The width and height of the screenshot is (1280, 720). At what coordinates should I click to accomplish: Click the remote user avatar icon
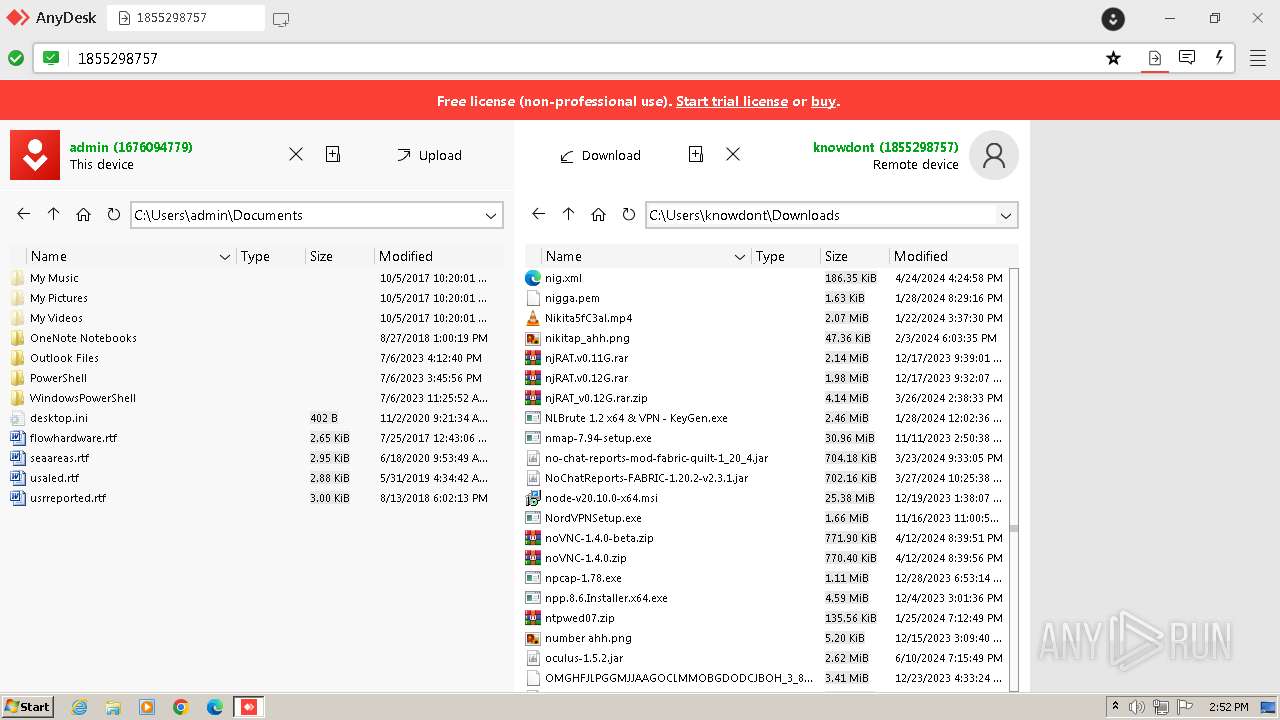click(x=994, y=155)
